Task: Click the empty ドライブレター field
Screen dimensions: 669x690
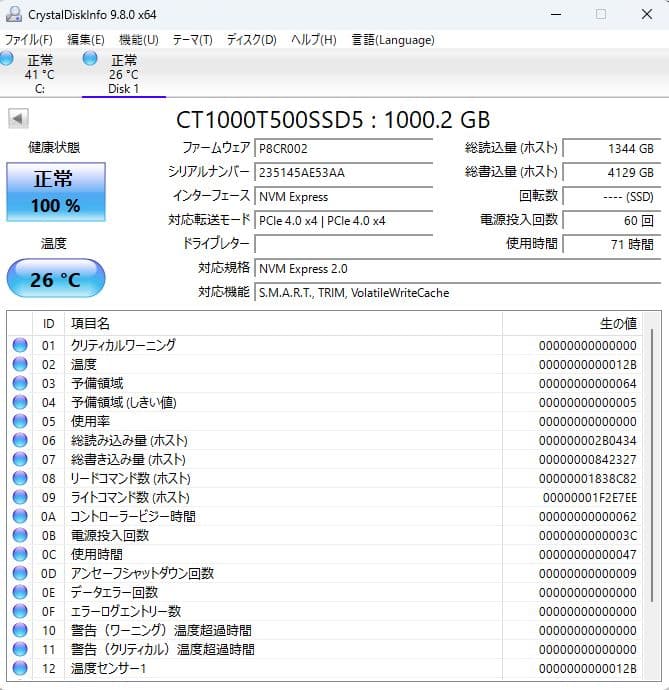Action: click(344, 244)
